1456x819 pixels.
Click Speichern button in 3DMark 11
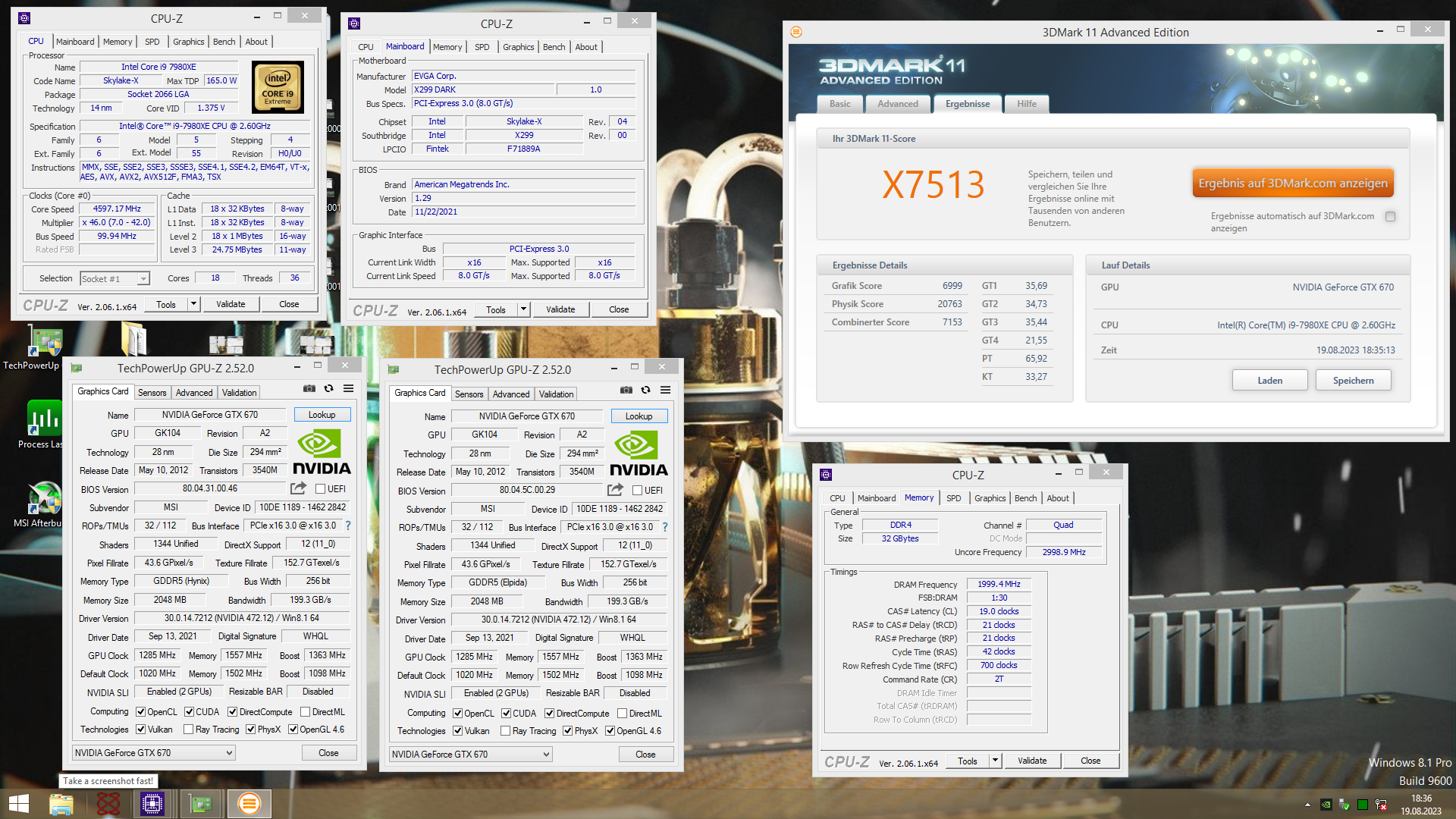tap(1354, 381)
